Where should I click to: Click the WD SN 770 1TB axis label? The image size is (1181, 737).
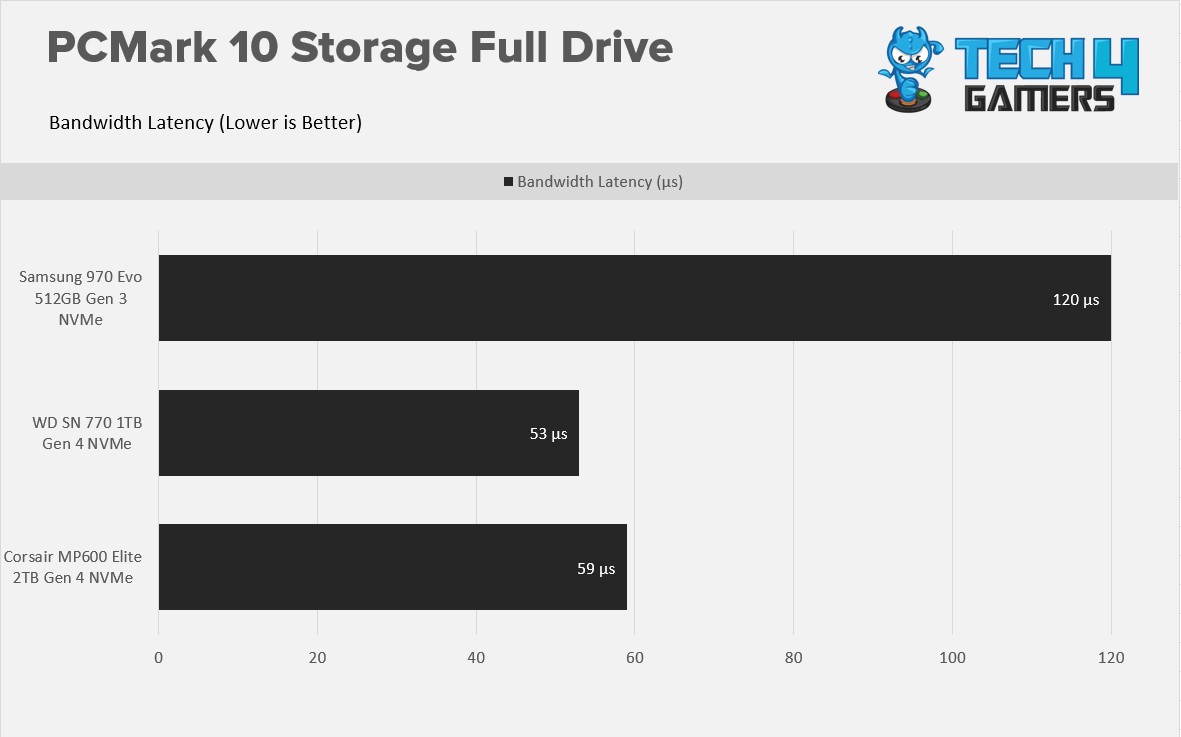87,433
